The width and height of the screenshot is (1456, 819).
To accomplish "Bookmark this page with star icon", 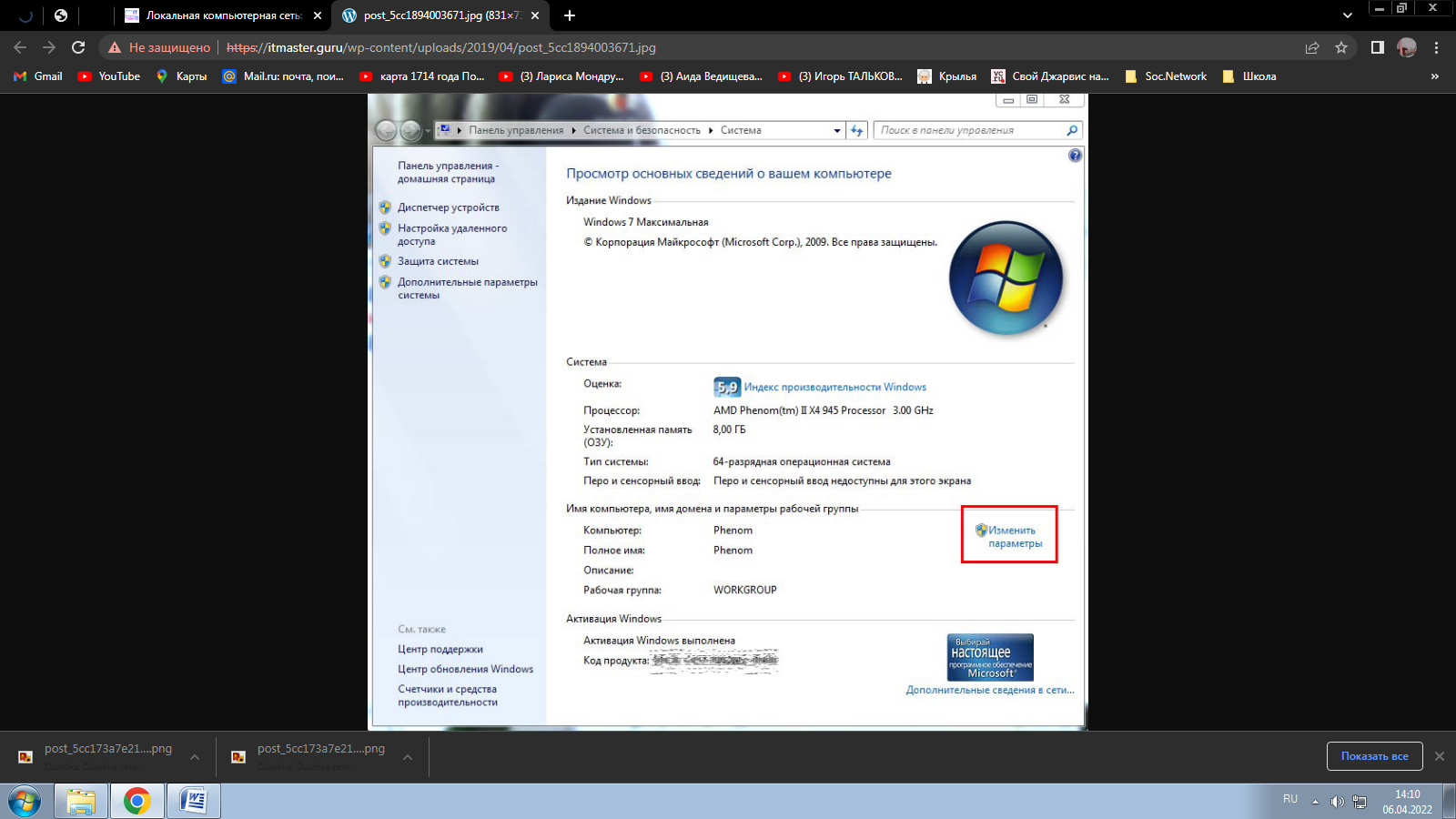I will coord(1341,47).
